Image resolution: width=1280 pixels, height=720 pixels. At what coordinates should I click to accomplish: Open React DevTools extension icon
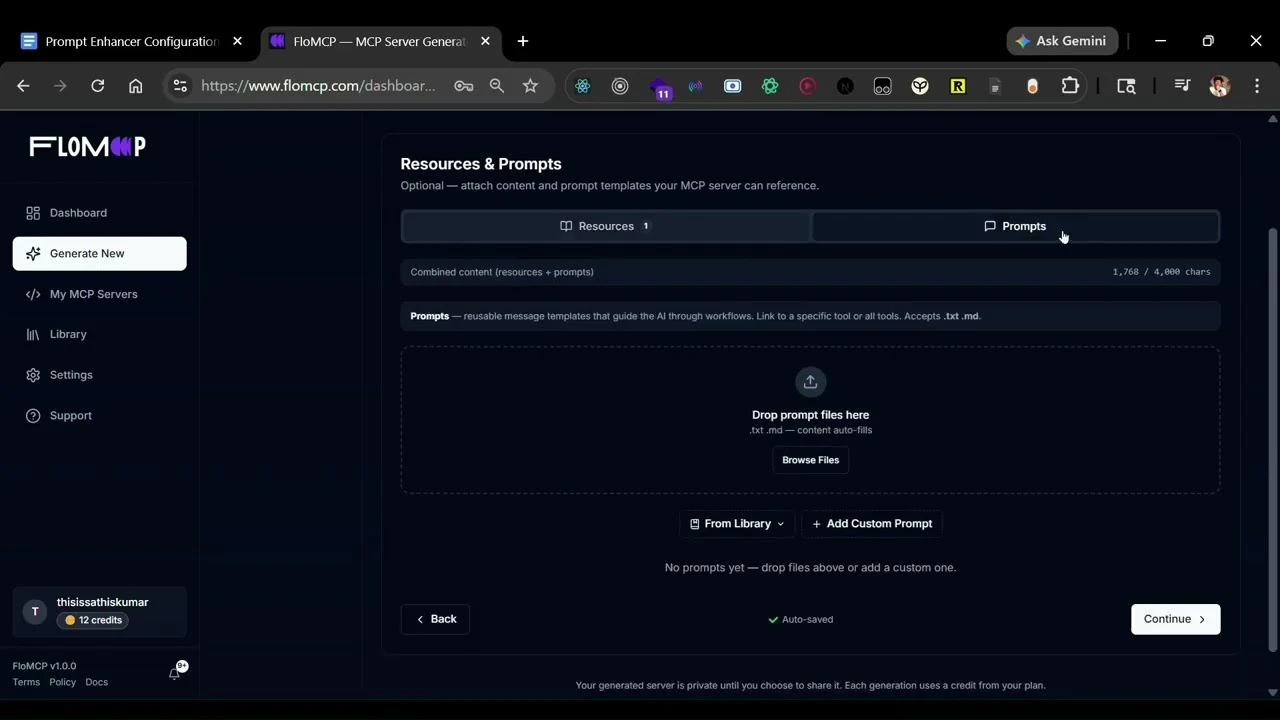click(x=583, y=86)
